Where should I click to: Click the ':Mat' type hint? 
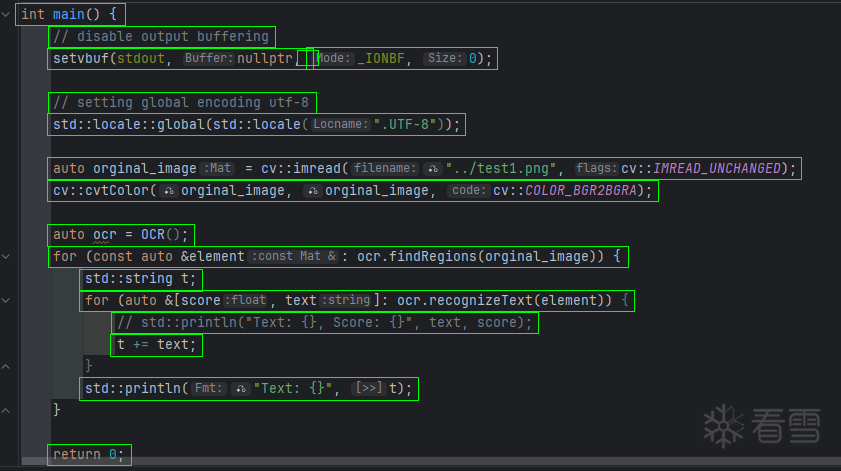point(217,168)
